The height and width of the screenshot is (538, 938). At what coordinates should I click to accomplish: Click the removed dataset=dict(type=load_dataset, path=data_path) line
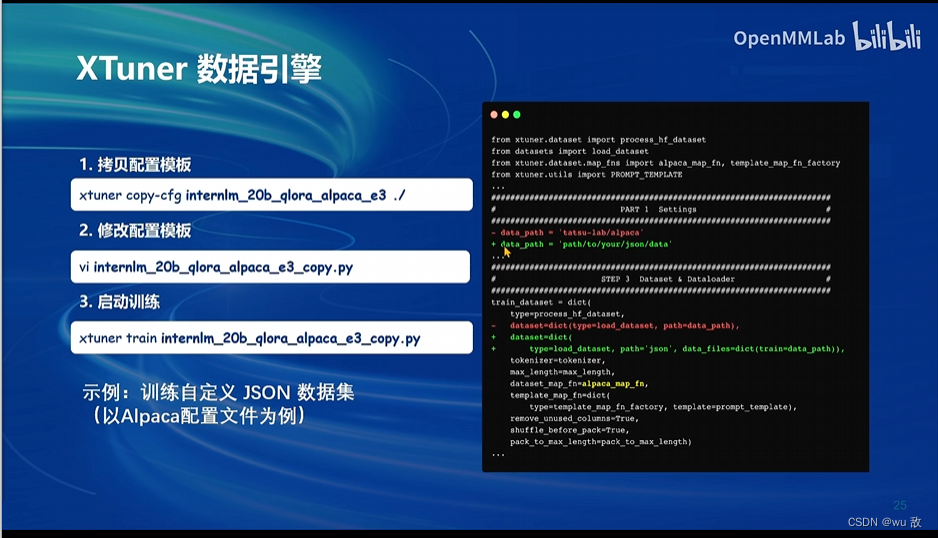tap(615, 326)
